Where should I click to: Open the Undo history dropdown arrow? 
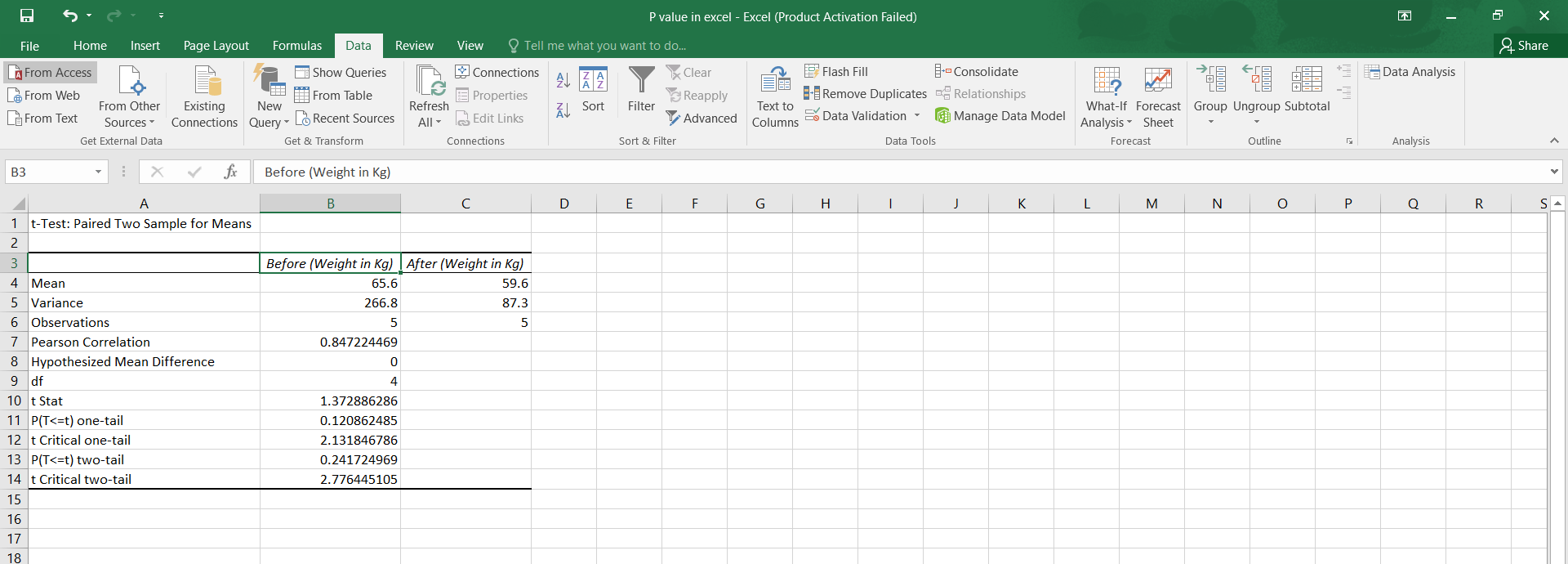pos(89,16)
